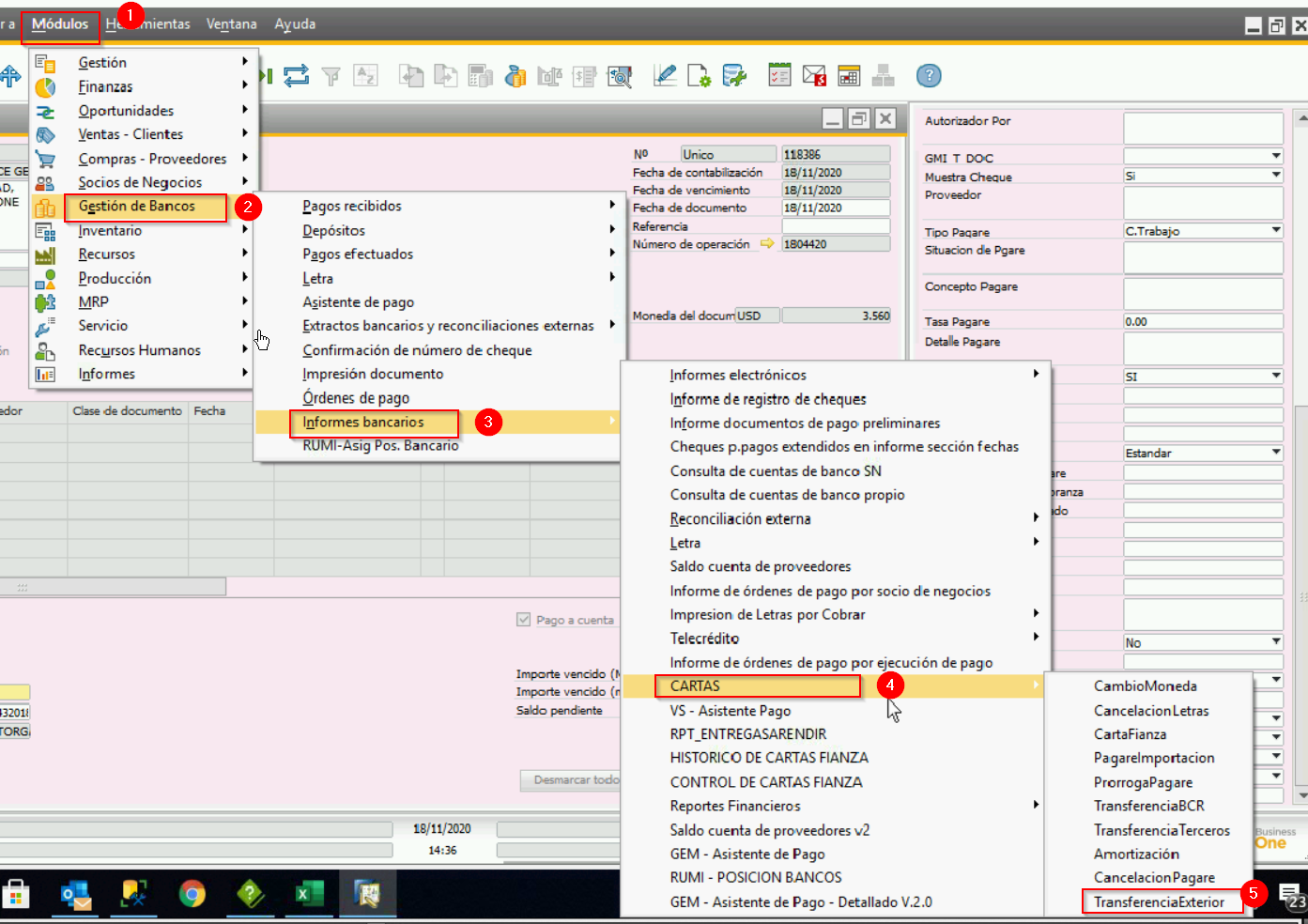
Task: Click the Clase de documento column header
Action: pyautogui.click(x=128, y=411)
